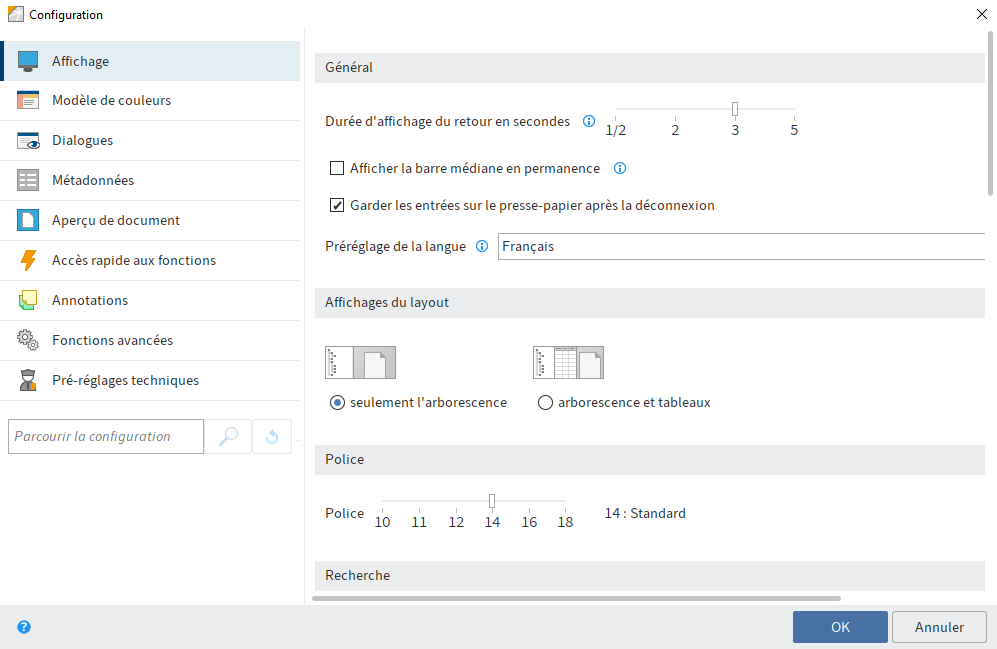Open the Affichage settings section
Image resolution: width=997 pixels, height=649 pixels.
27,60
